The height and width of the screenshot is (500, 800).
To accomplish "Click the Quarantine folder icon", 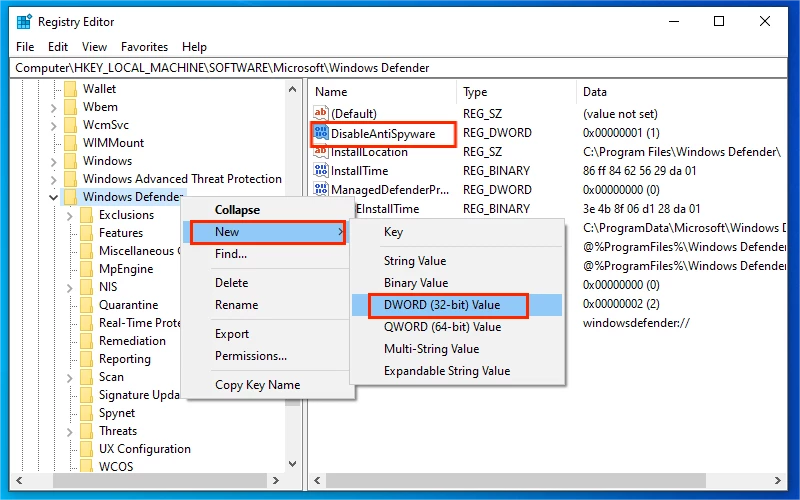I will 86,305.
